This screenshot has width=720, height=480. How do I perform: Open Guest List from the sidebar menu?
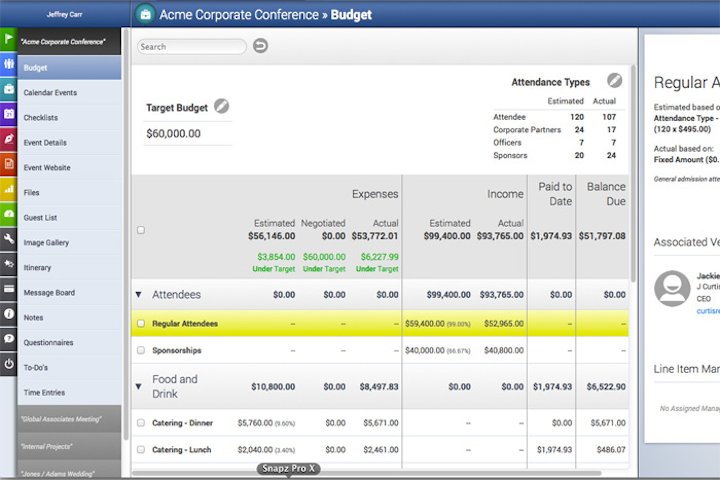coord(41,217)
